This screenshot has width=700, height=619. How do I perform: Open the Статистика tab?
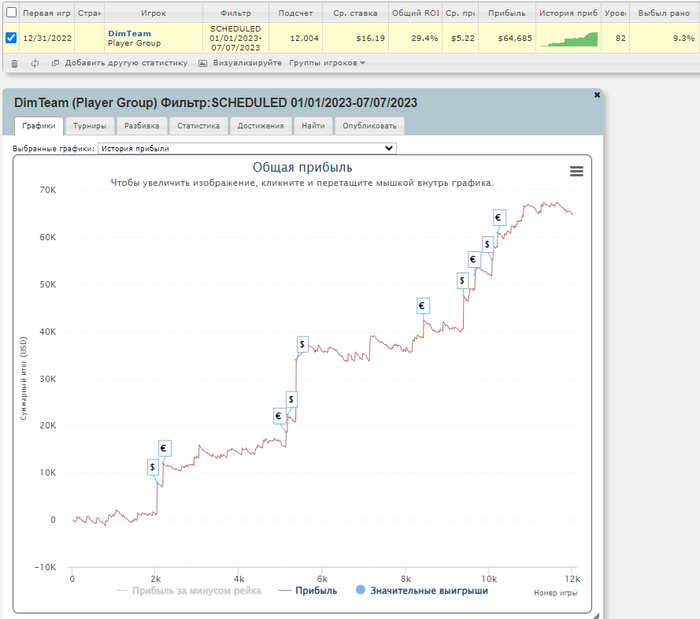[198, 126]
